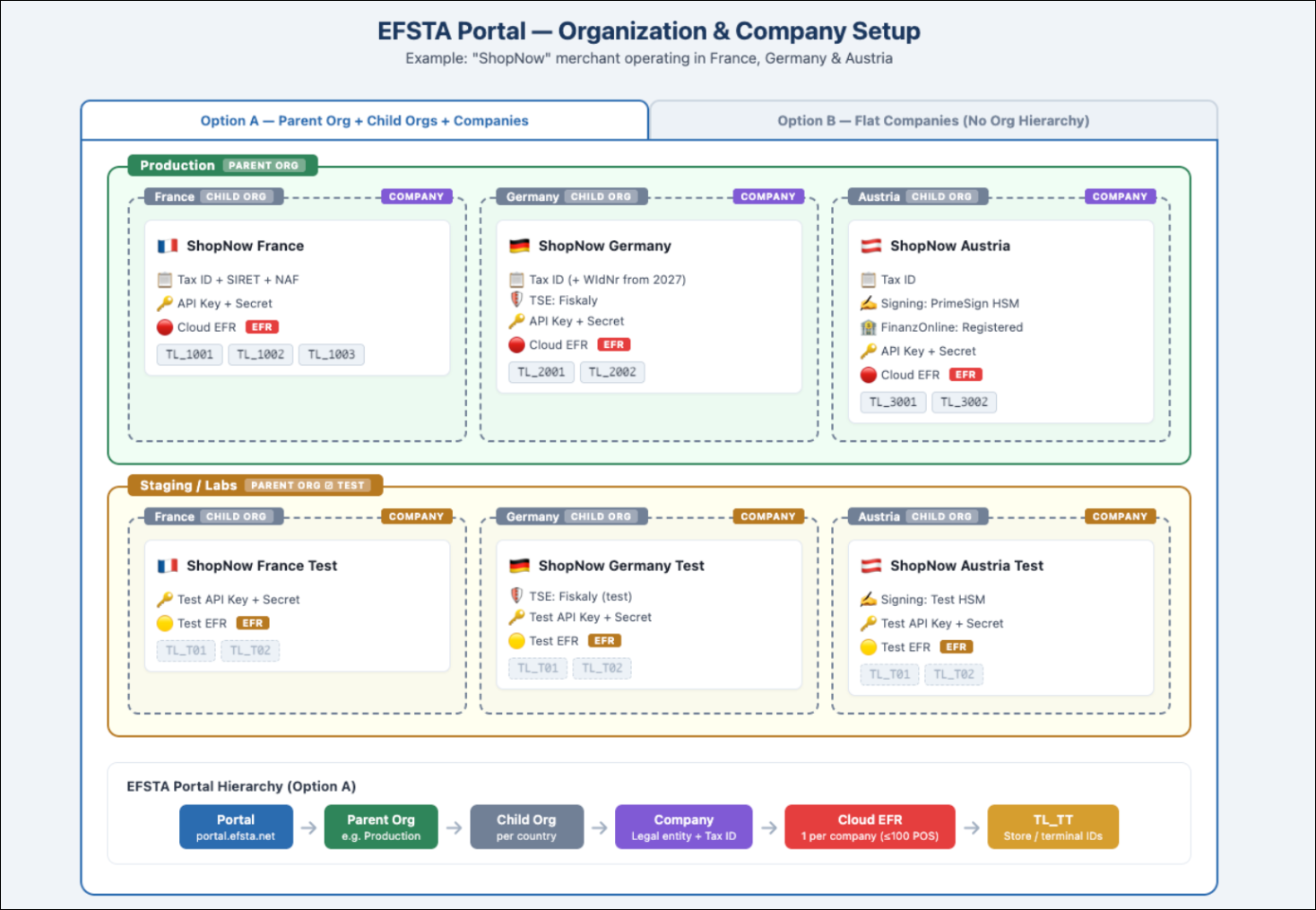Viewport: 1316px width, 910px height.
Task: Click EFR badge in ShopNow Austria Test card
Action: [957, 647]
